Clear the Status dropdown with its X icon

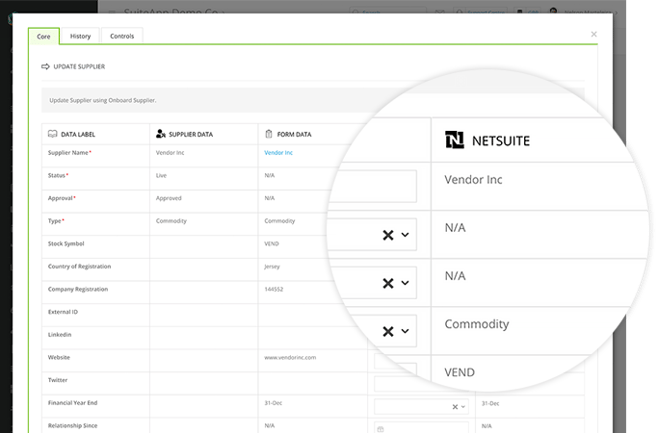pos(388,235)
